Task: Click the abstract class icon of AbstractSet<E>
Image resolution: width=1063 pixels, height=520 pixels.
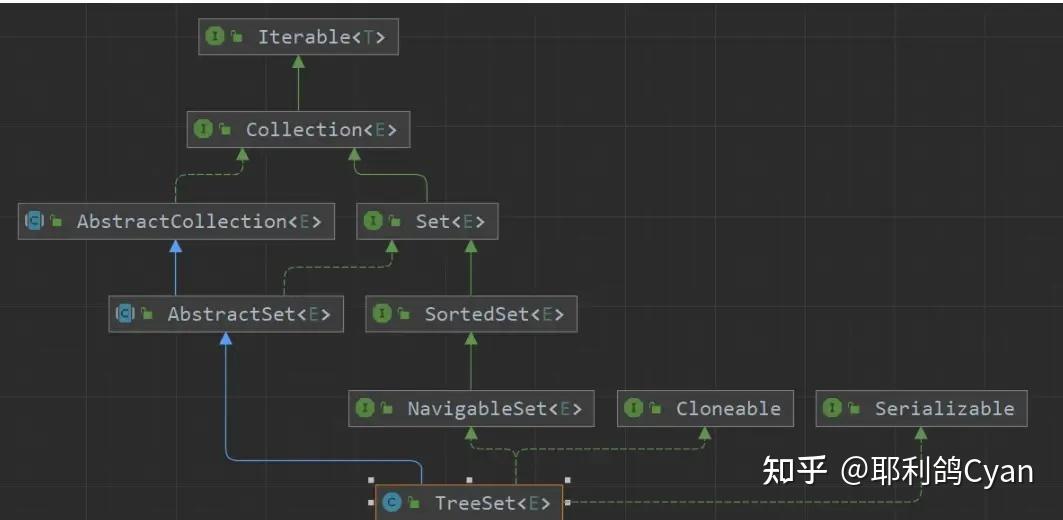Action: (125, 314)
